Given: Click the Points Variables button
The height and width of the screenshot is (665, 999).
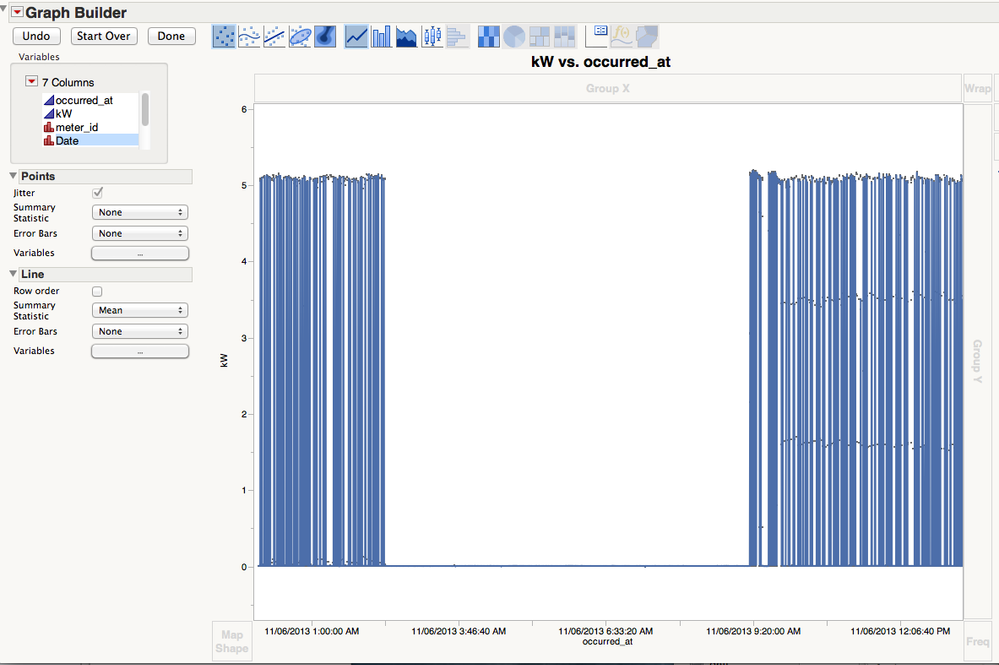Looking at the screenshot, I should point(140,254).
